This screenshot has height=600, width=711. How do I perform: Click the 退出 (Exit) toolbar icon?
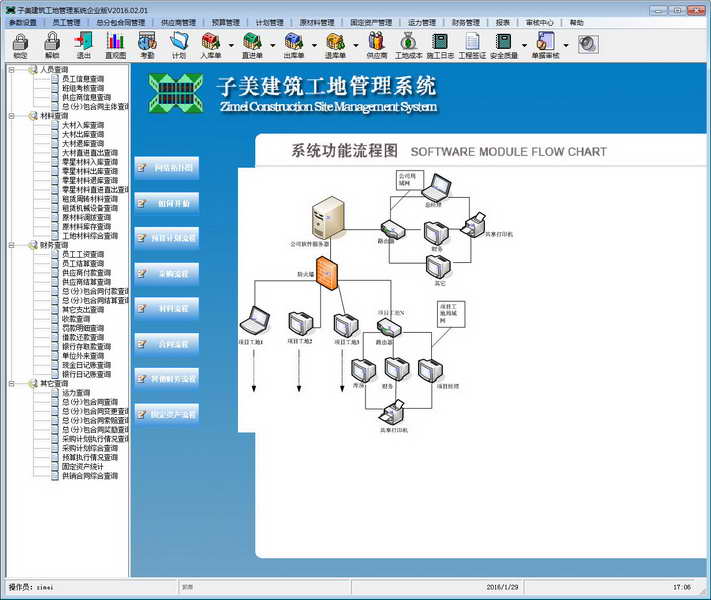coord(84,44)
